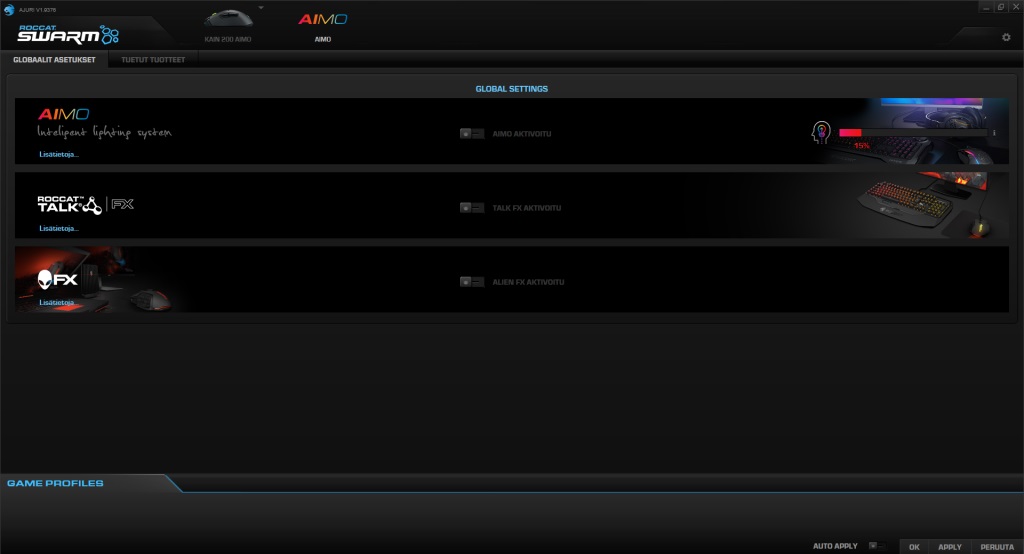
Task: Click the ROCCAT Talk FX logo
Action: [x=86, y=204]
